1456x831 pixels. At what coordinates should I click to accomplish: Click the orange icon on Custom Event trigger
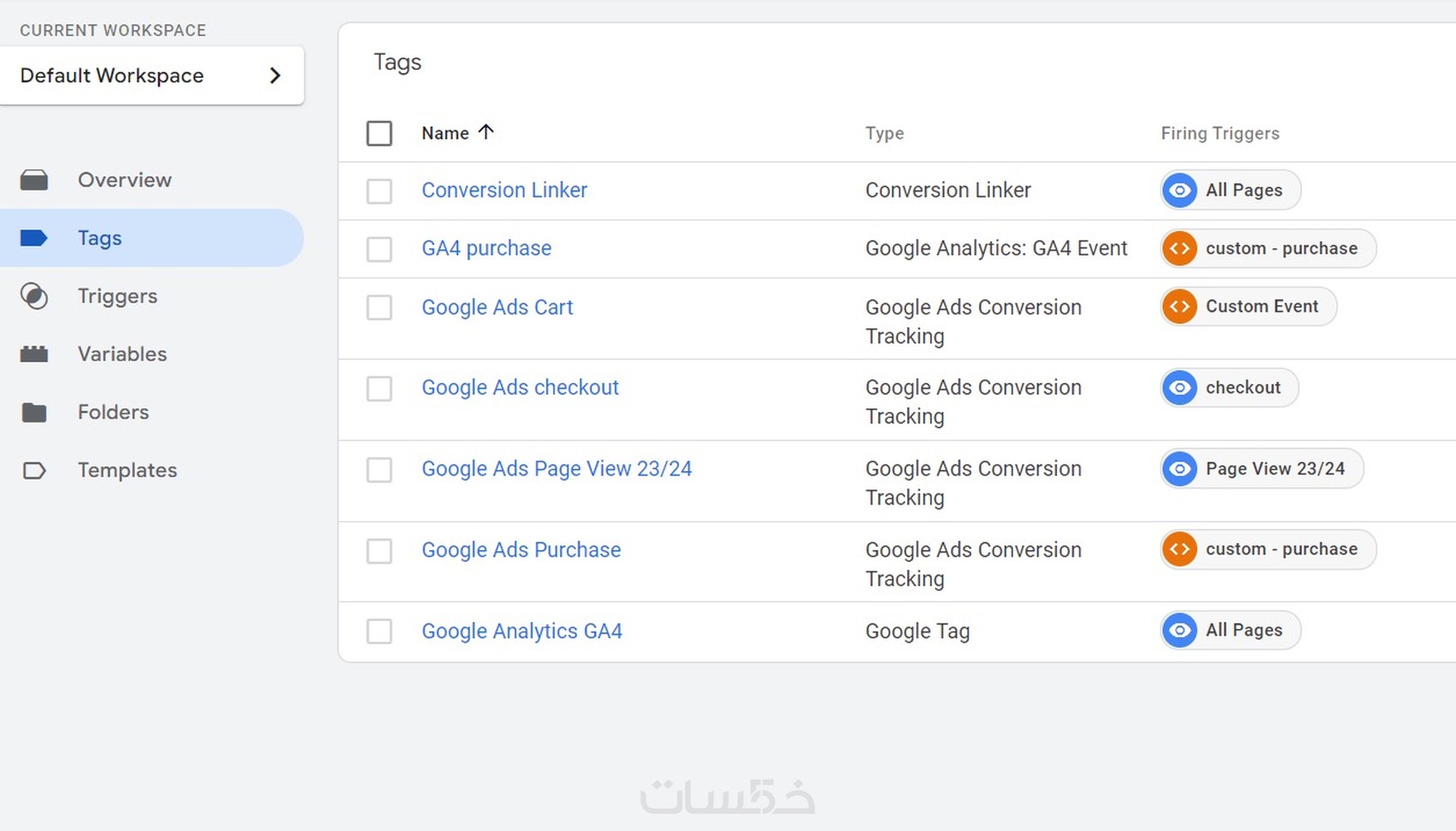click(1179, 307)
